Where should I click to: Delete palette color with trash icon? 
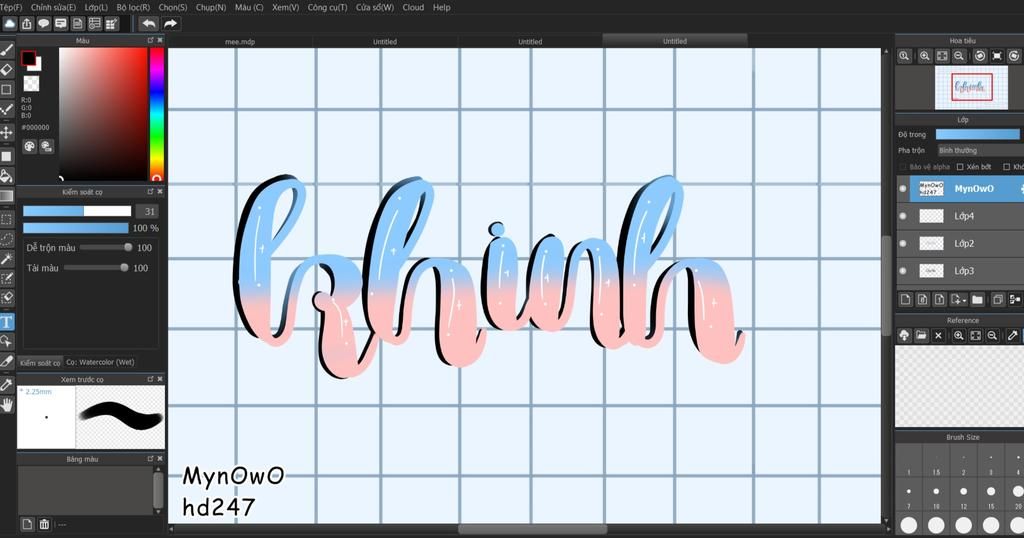(44, 524)
